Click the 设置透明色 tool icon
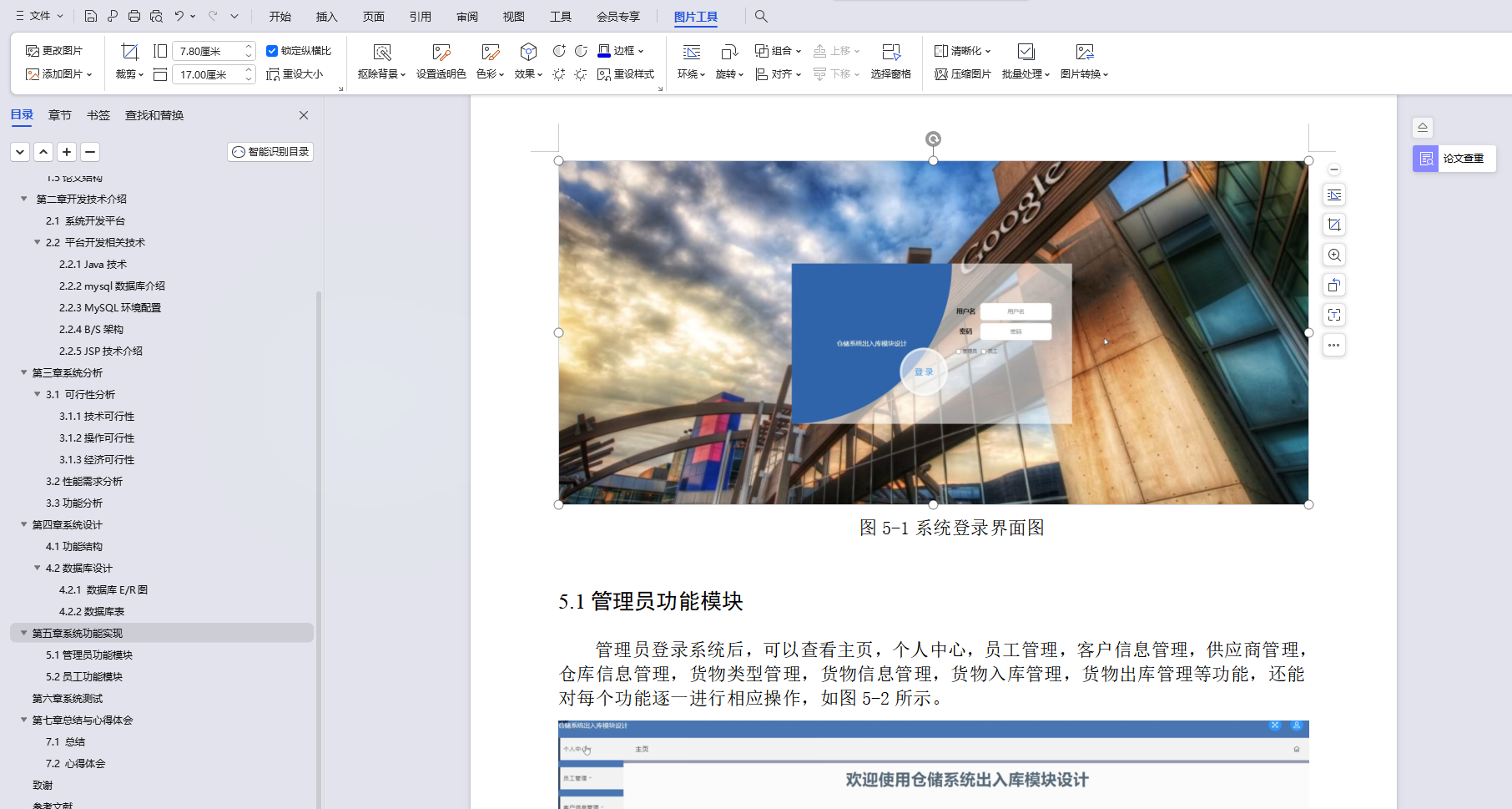Image resolution: width=1512 pixels, height=809 pixels. (x=441, y=60)
